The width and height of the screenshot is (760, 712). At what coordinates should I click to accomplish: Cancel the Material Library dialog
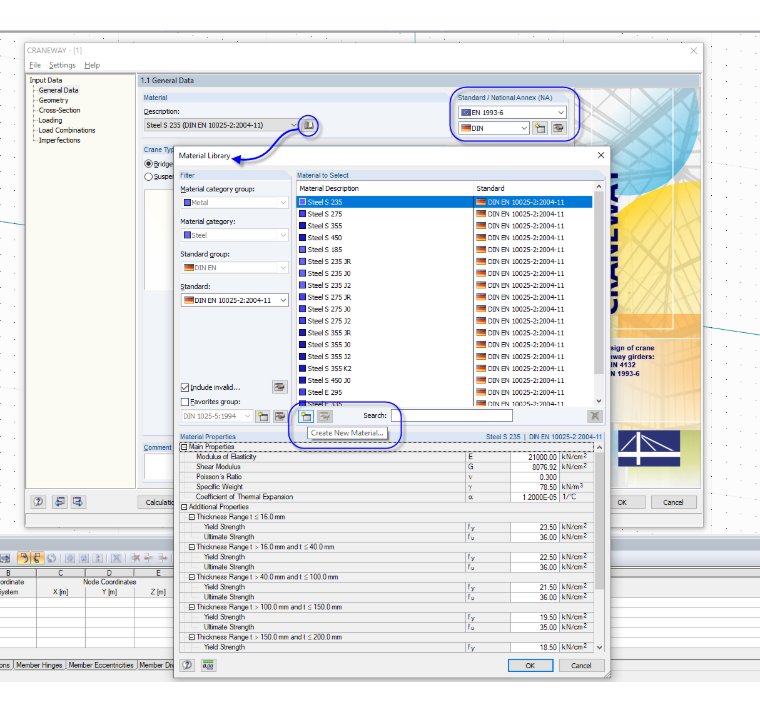tap(581, 665)
